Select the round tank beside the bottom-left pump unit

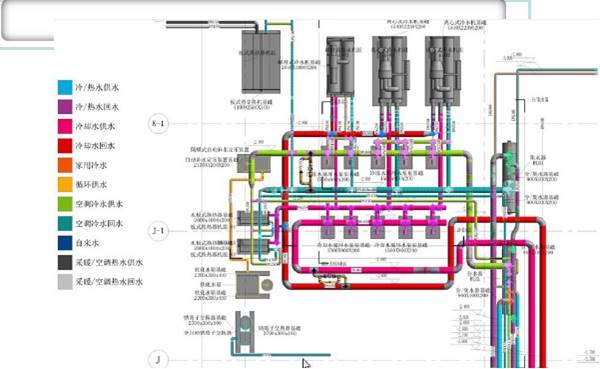(x=266, y=285)
